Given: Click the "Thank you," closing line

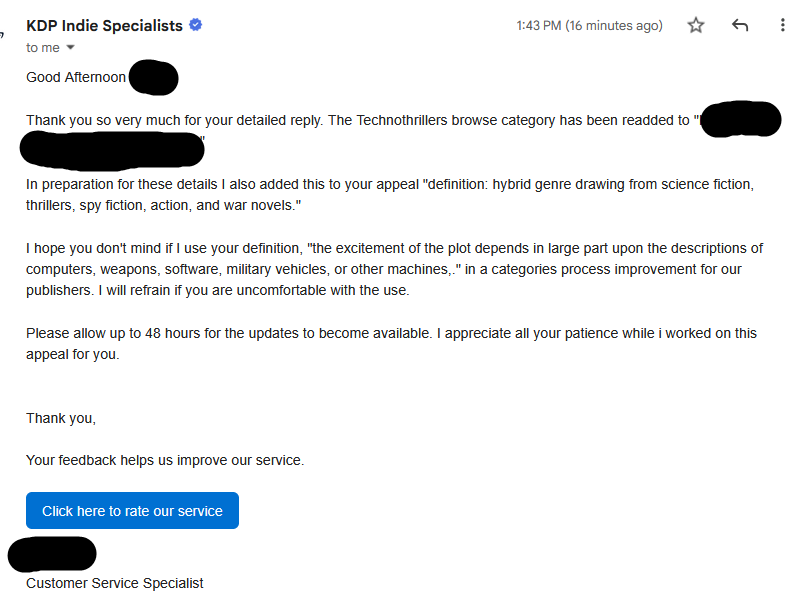Looking at the screenshot, I should pos(61,419).
